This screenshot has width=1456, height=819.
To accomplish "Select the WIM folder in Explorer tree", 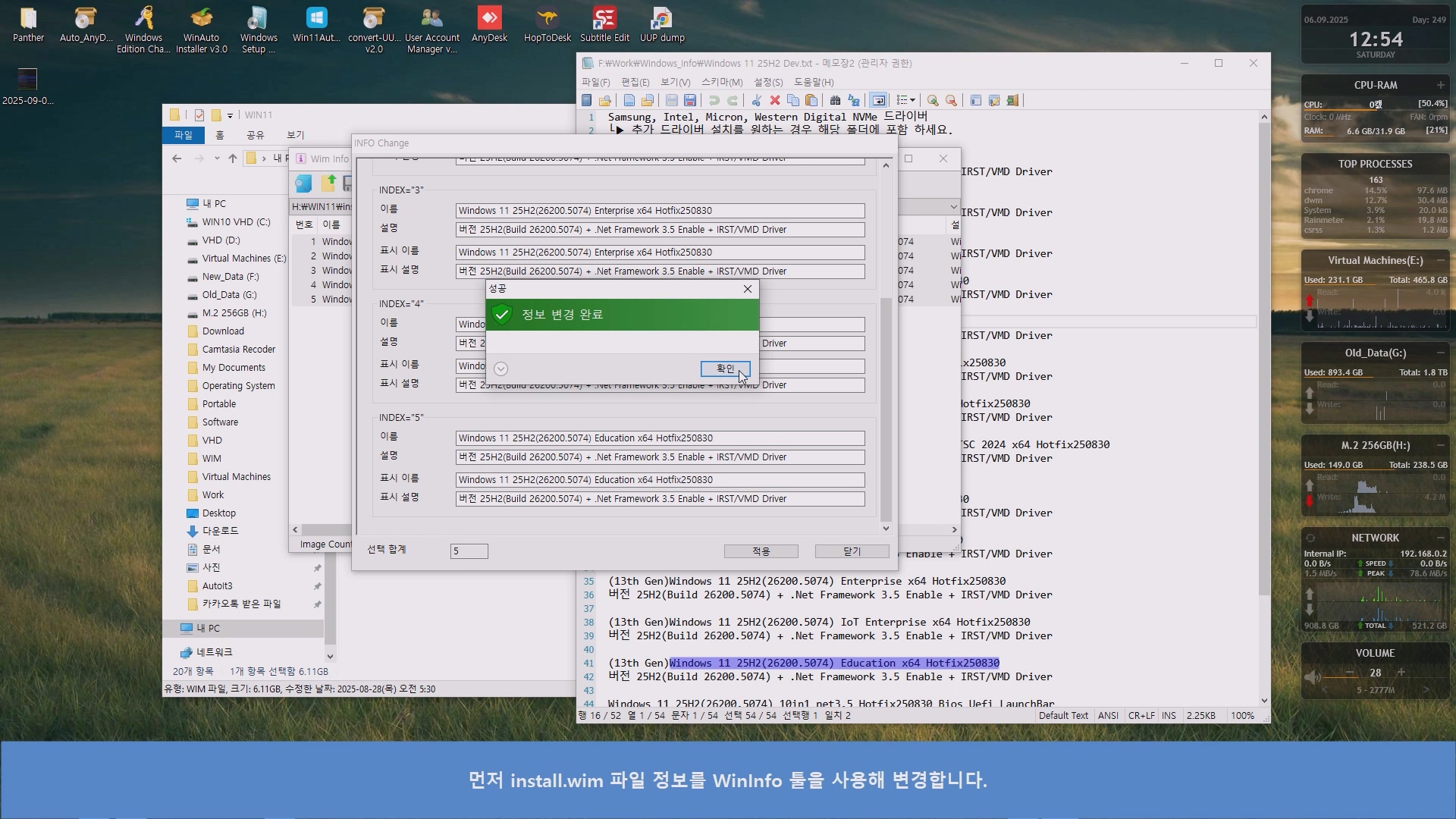I will [212, 459].
